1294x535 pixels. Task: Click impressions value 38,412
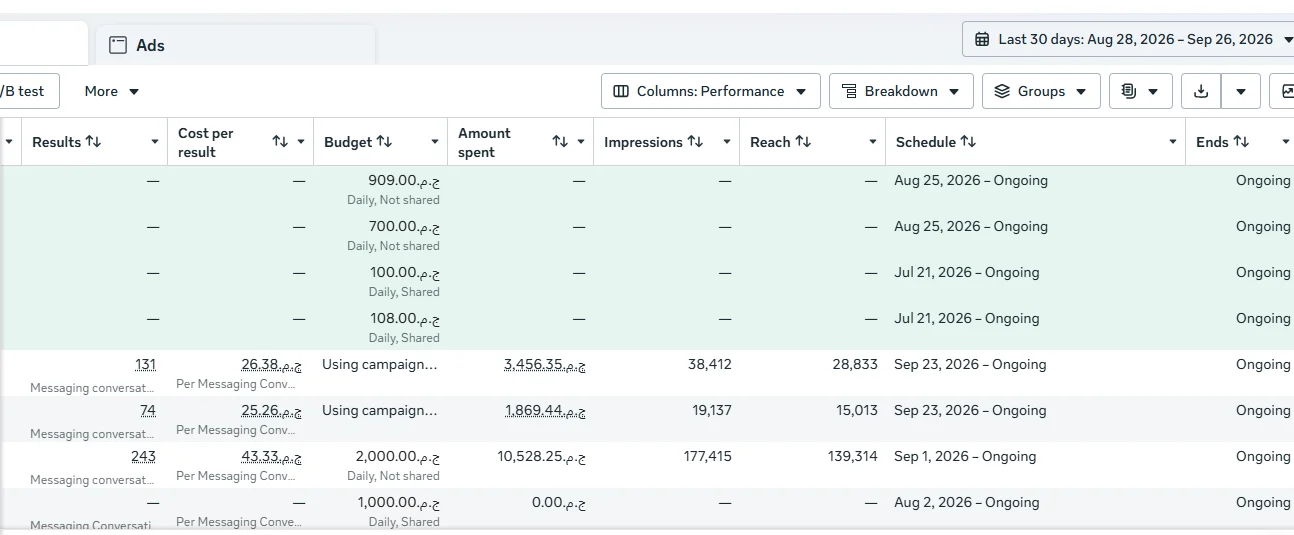710,364
